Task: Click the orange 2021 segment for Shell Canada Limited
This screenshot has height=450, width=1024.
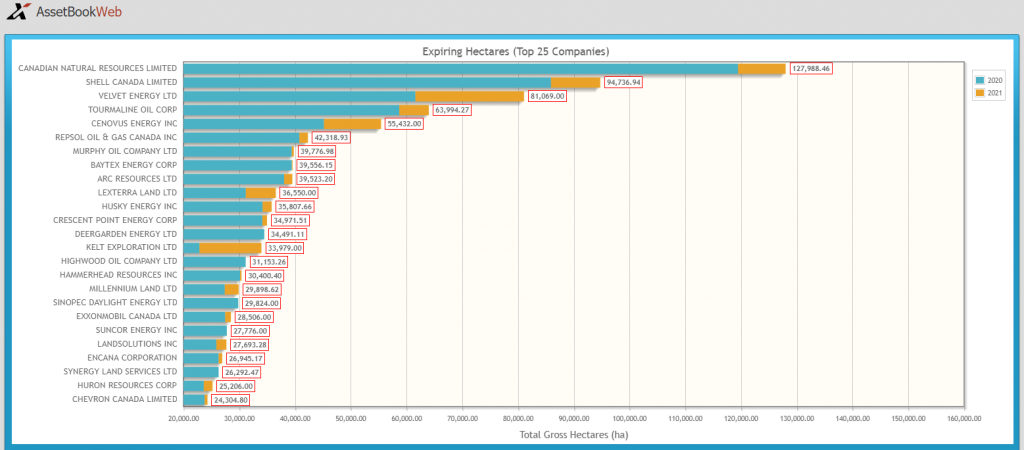Action: point(575,82)
